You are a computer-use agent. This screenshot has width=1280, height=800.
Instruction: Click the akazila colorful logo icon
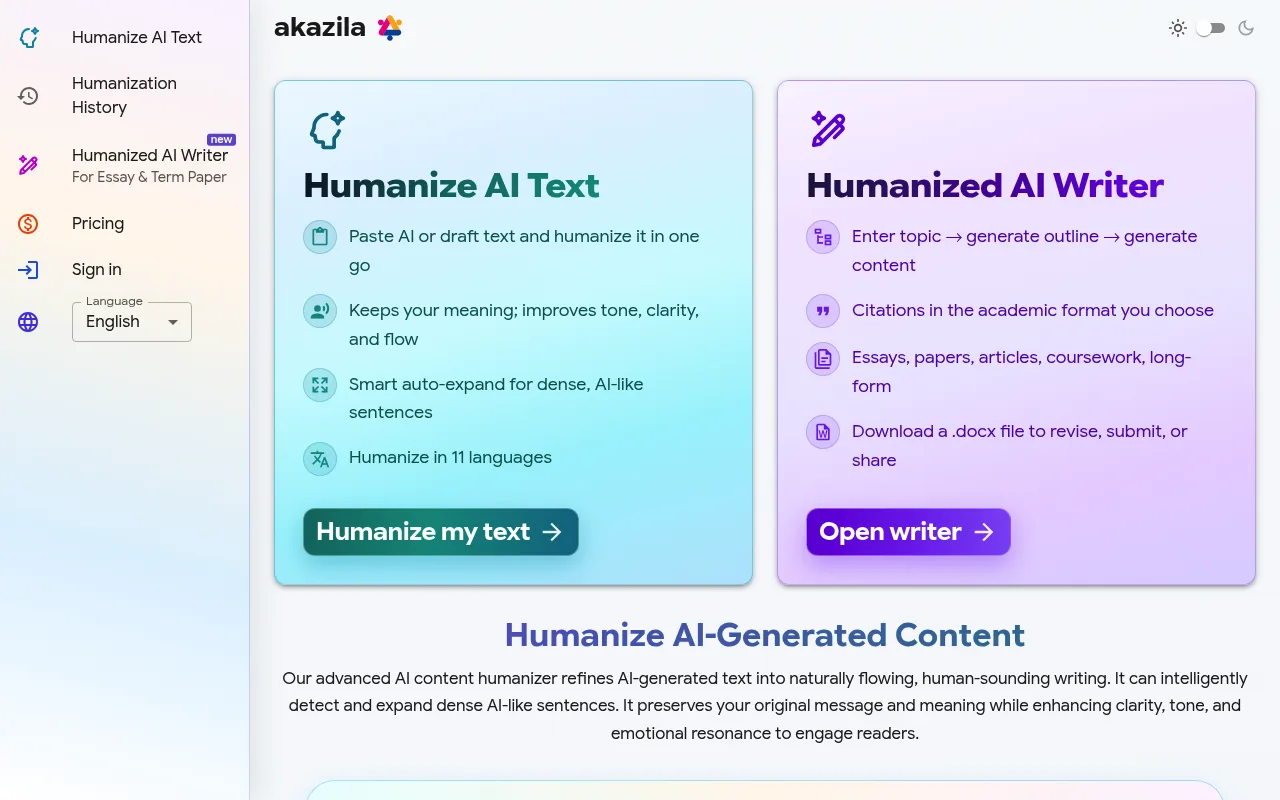390,28
